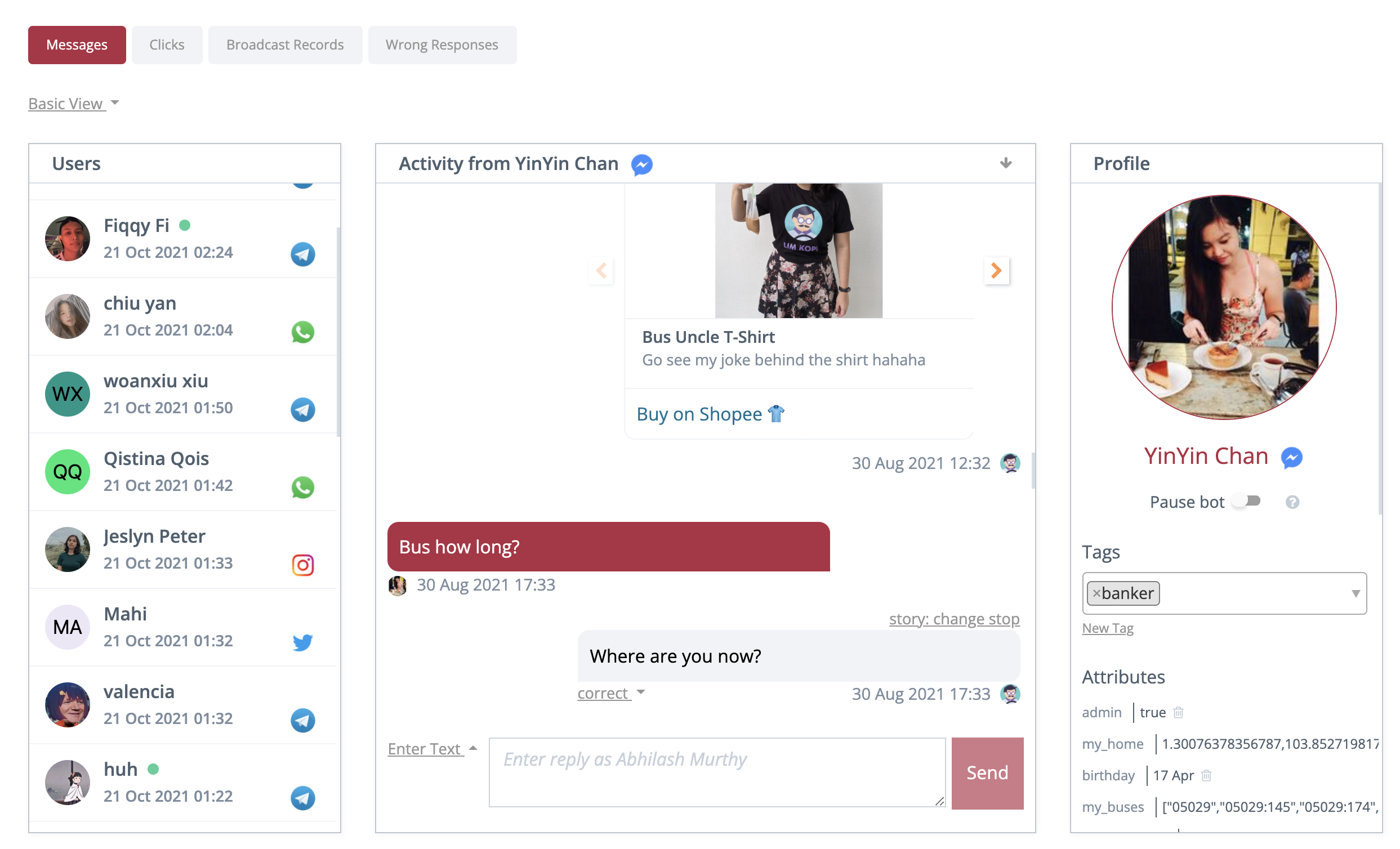Open the Tags combo box arrow
1400x849 pixels.
1355,593
